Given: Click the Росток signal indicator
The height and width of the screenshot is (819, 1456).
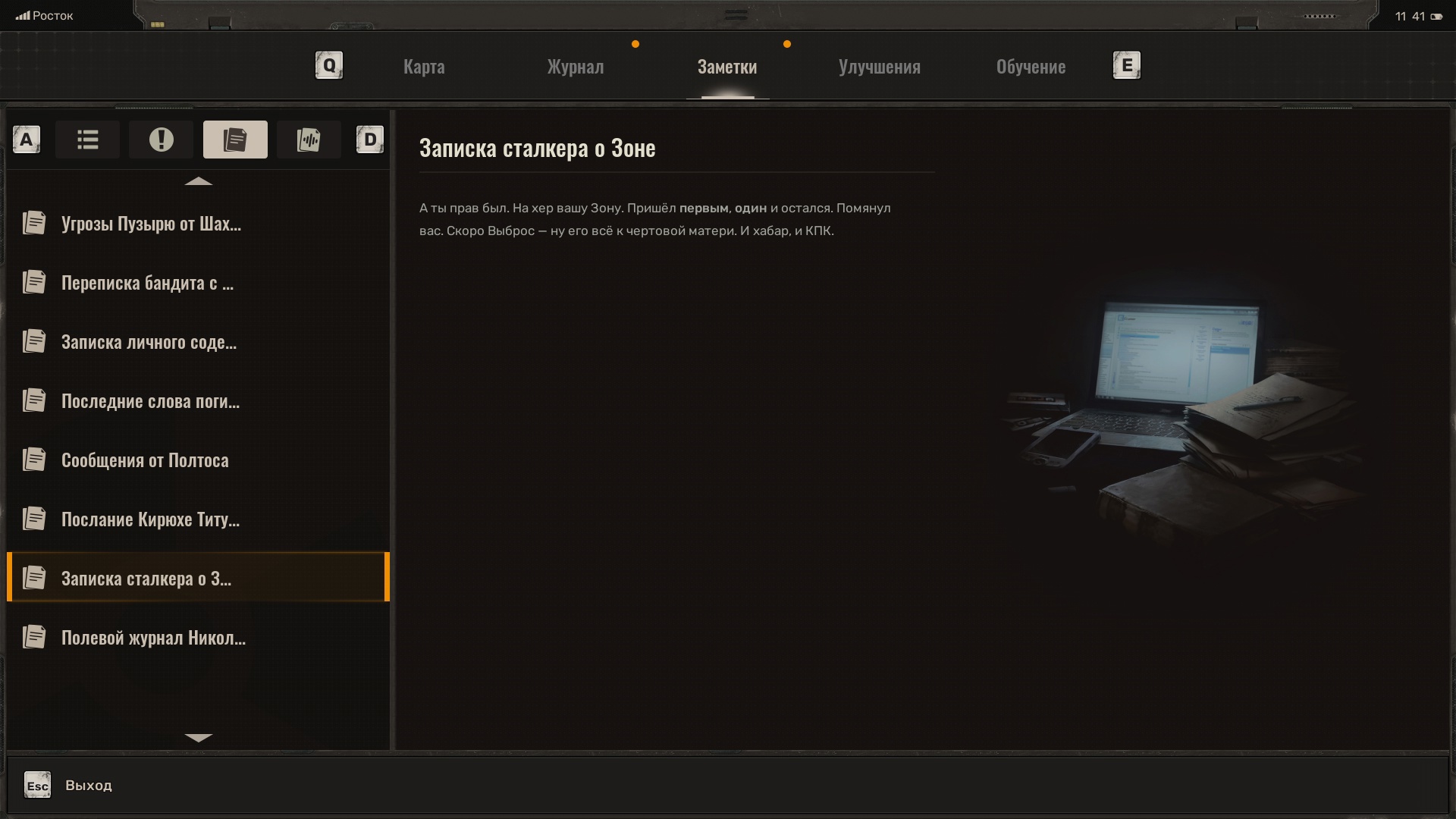Looking at the screenshot, I should pos(45,16).
